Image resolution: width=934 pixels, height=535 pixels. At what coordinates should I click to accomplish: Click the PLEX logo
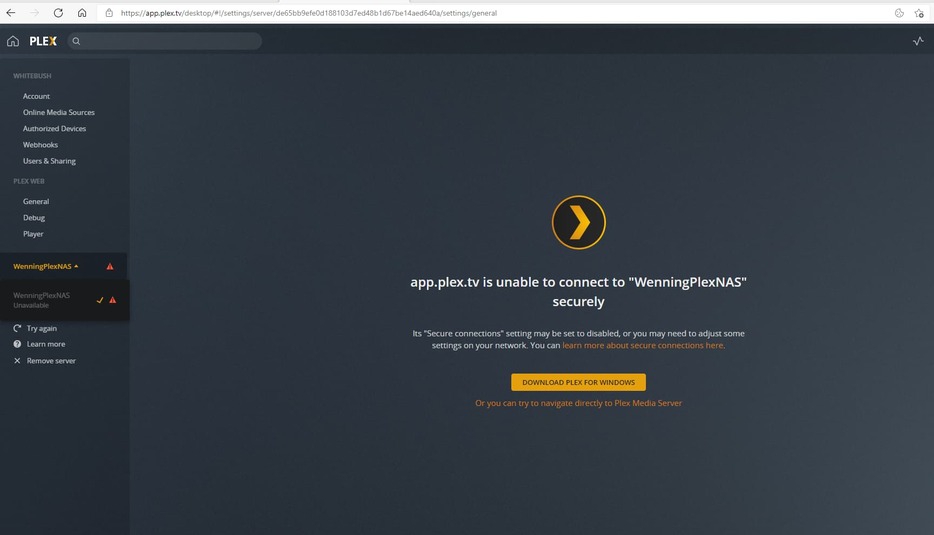(x=43, y=41)
